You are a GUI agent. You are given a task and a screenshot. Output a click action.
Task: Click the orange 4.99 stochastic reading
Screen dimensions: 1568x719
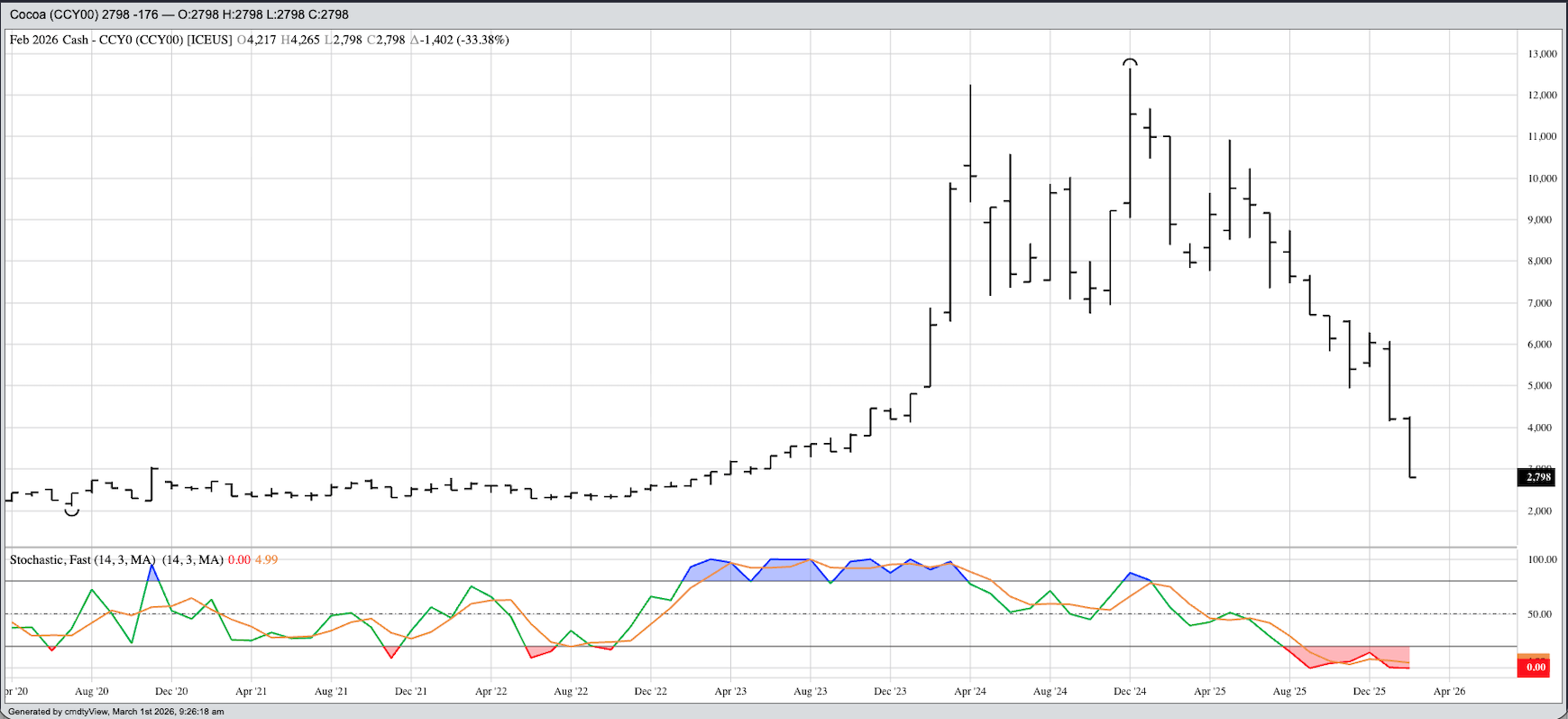[x=266, y=559]
